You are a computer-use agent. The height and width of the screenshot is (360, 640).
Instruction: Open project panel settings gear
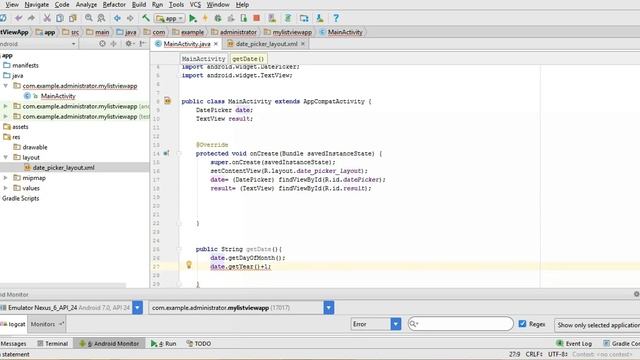point(129,44)
